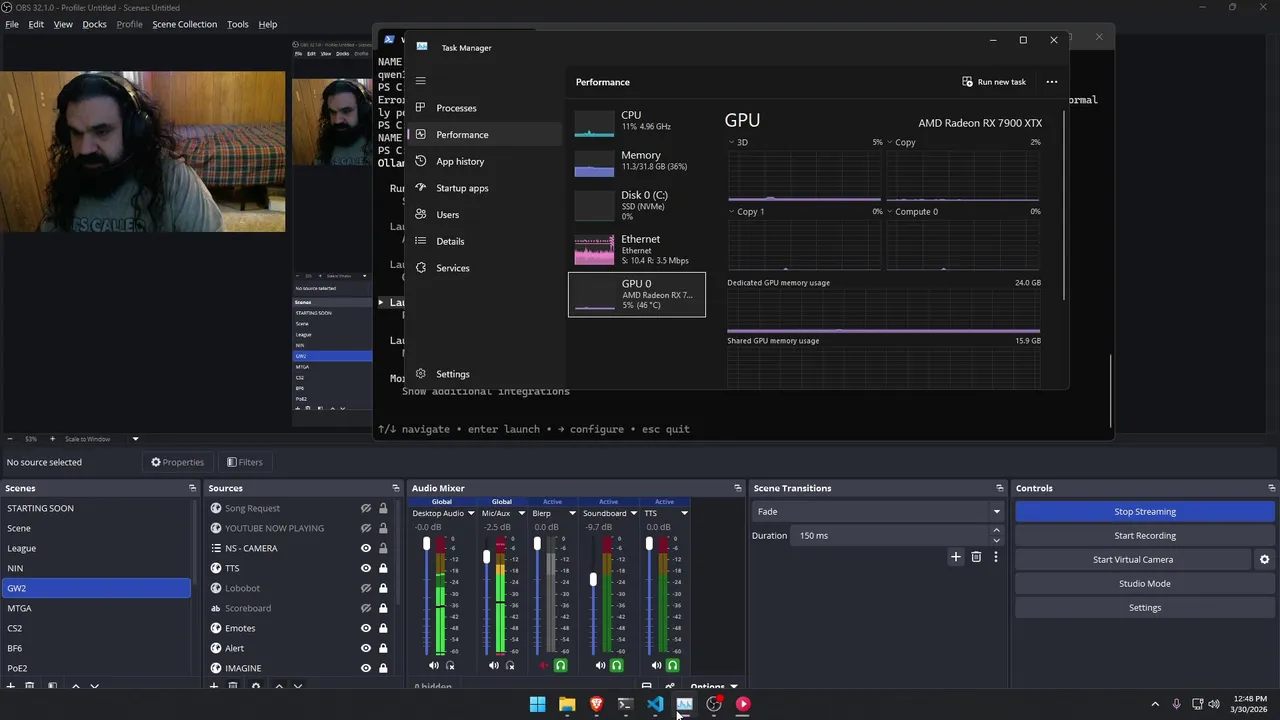Enable Studio Mode
Image resolution: width=1280 pixels, height=720 pixels.
click(x=1145, y=584)
